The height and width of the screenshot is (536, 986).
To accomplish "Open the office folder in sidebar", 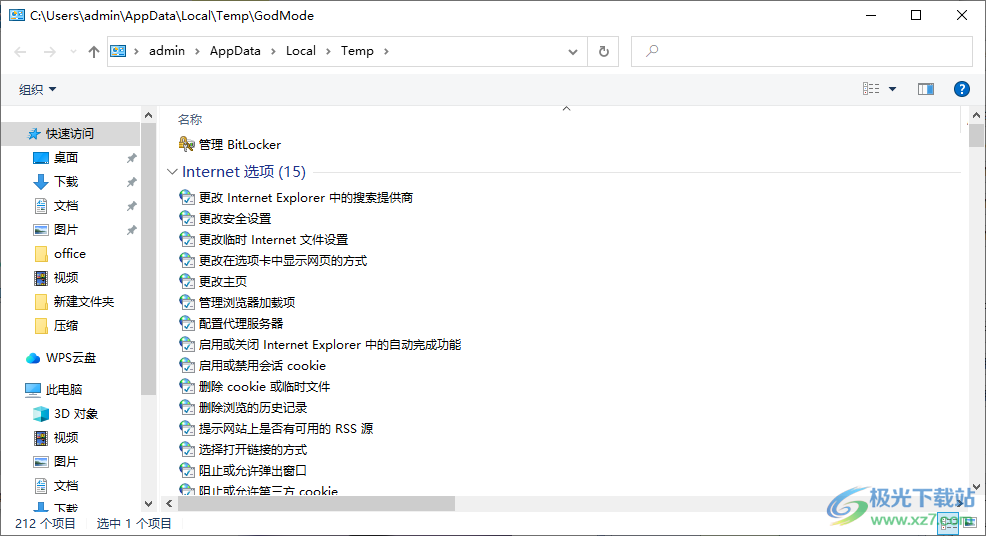I will point(69,254).
